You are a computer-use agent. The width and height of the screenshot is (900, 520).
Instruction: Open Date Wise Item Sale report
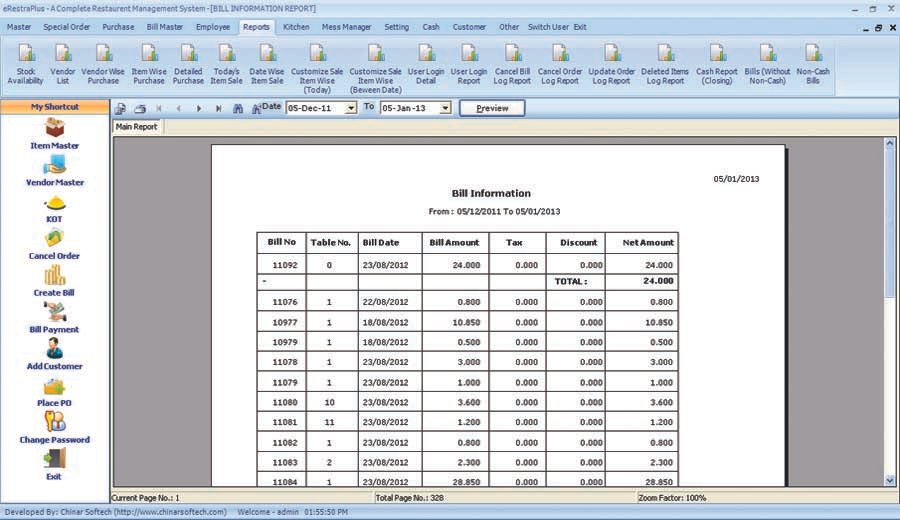tap(267, 65)
